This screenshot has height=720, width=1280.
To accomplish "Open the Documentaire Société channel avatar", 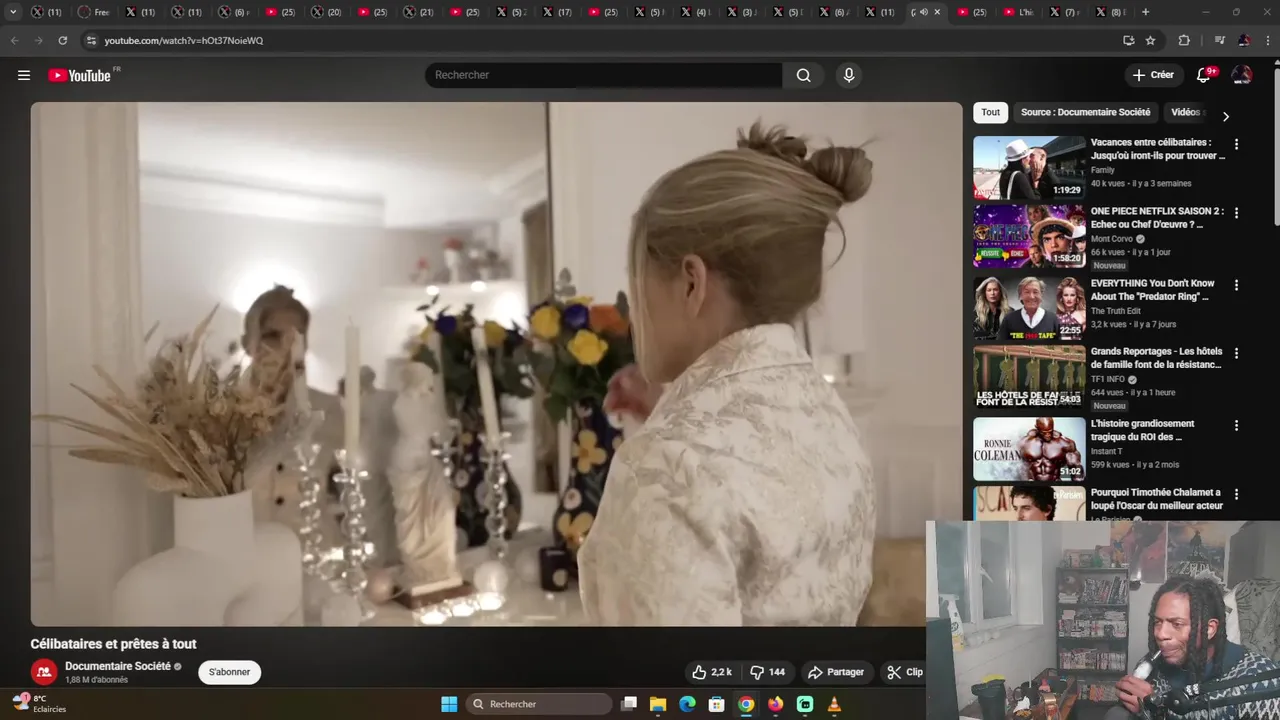I will (43, 672).
